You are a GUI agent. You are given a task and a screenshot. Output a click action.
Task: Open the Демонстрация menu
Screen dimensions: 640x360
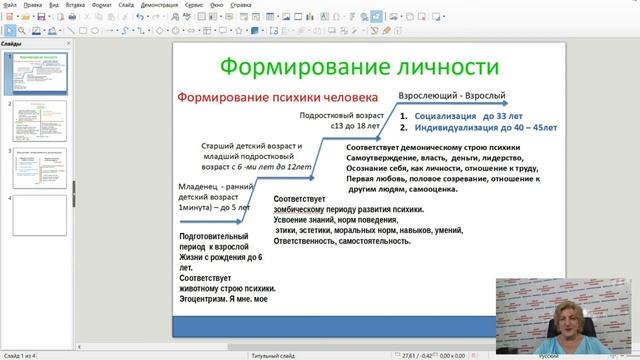tap(159, 5)
